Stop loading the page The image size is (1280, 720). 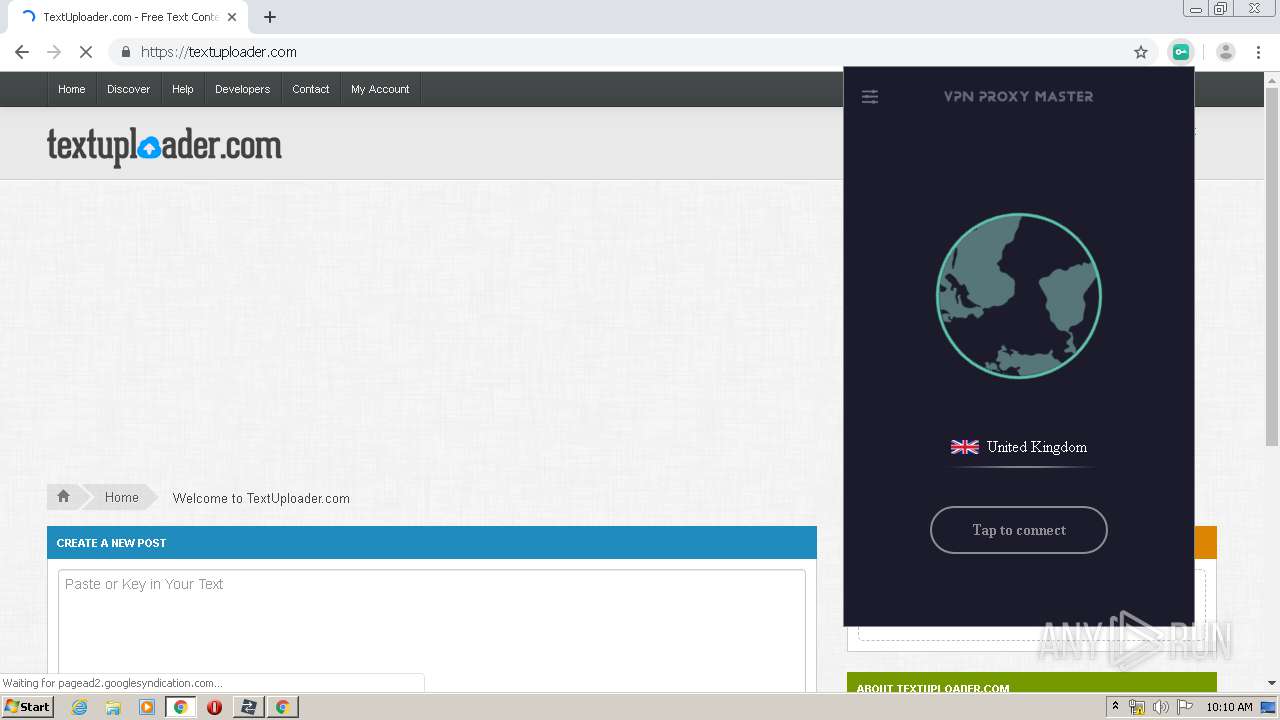pyautogui.click(x=86, y=52)
